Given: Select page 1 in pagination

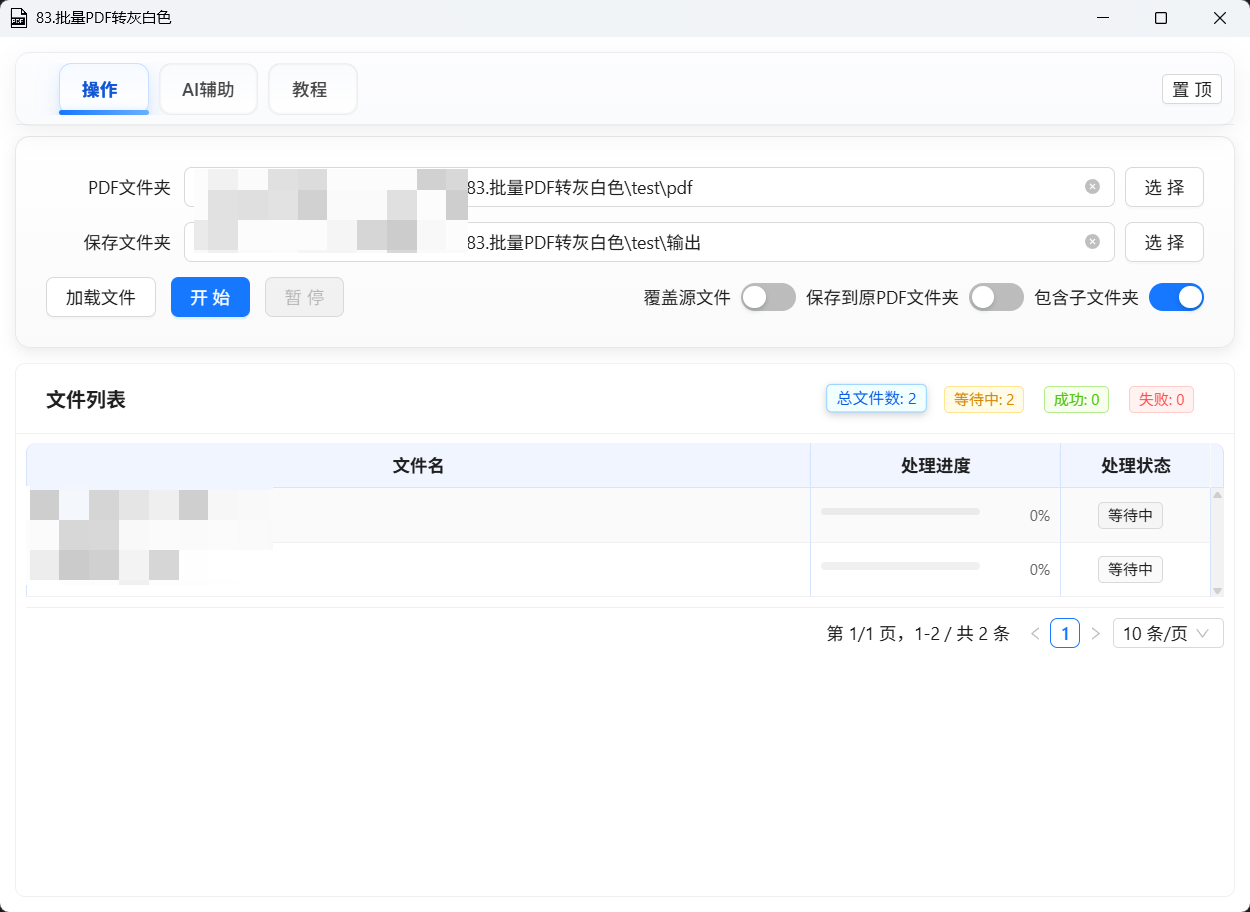Looking at the screenshot, I should point(1065,633).
